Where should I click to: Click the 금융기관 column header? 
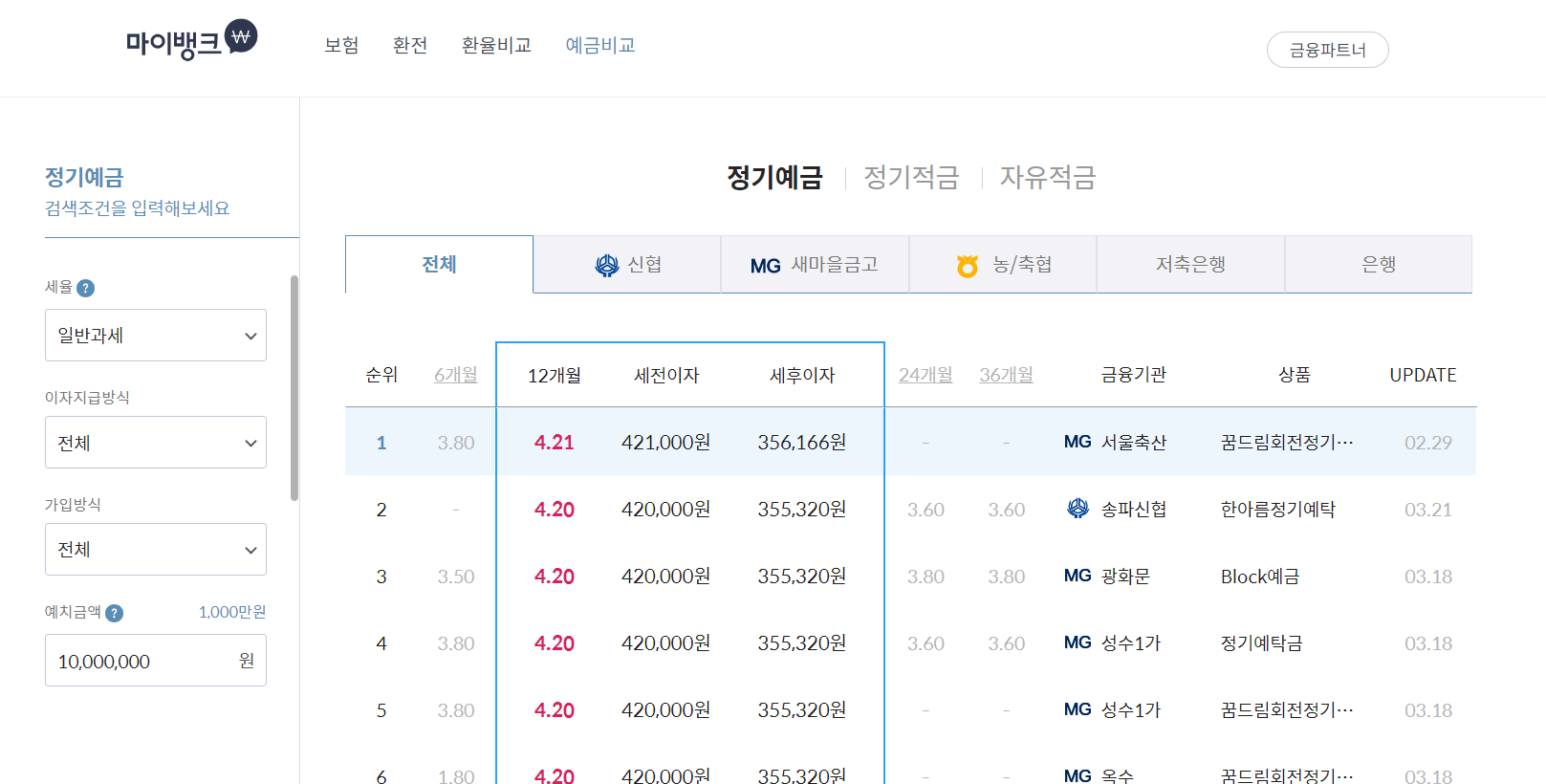point(1134,375)
